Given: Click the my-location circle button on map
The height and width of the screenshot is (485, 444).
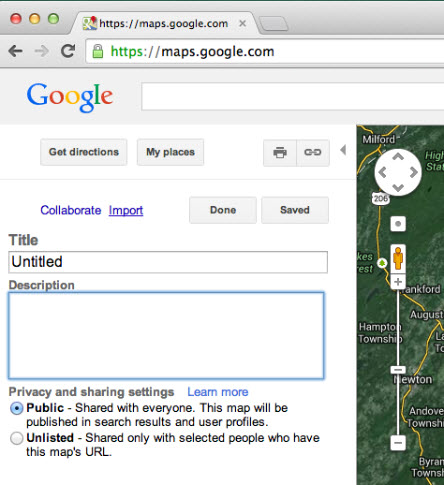Looking at the screenshot, I should point(398,224).
